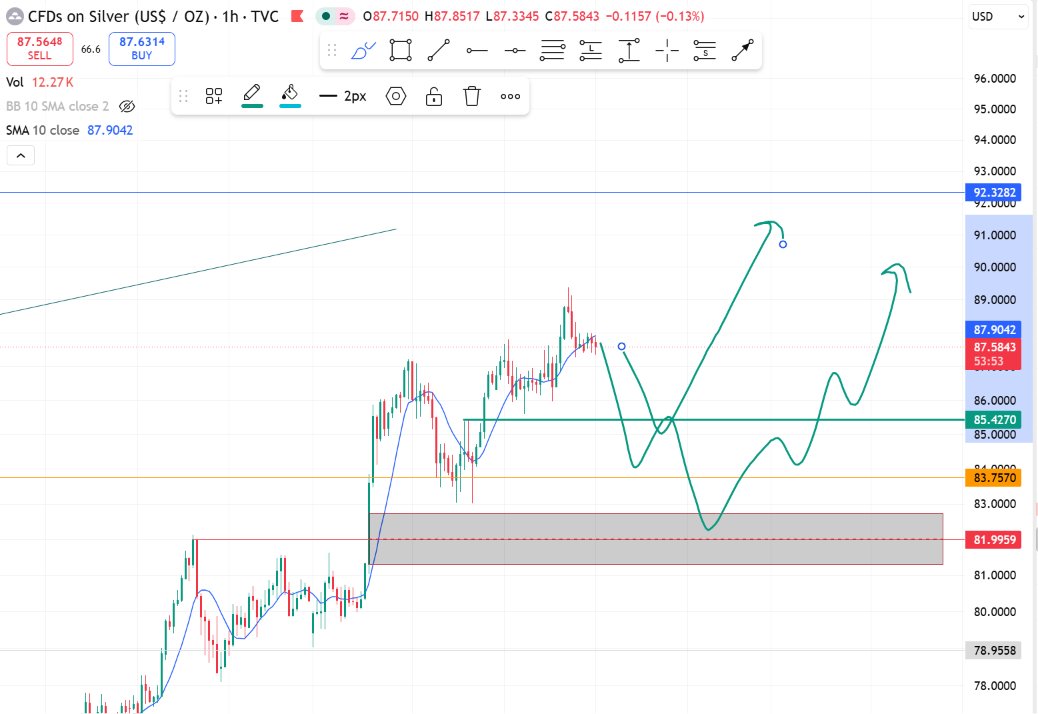
Task: Click the CFDs on Silver symbol title
Action: coord(153,17)
